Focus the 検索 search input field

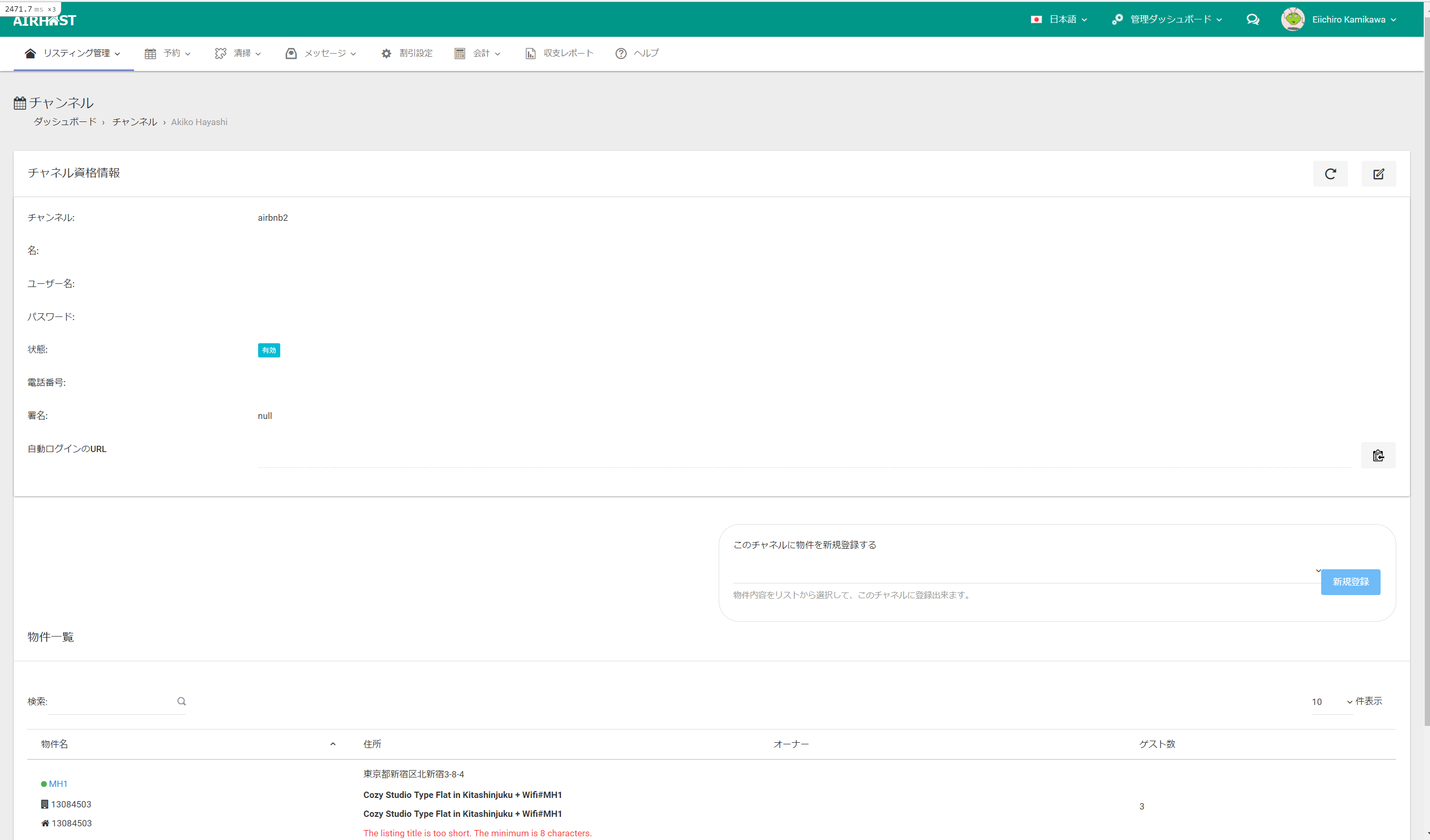[x=111, y=702]
